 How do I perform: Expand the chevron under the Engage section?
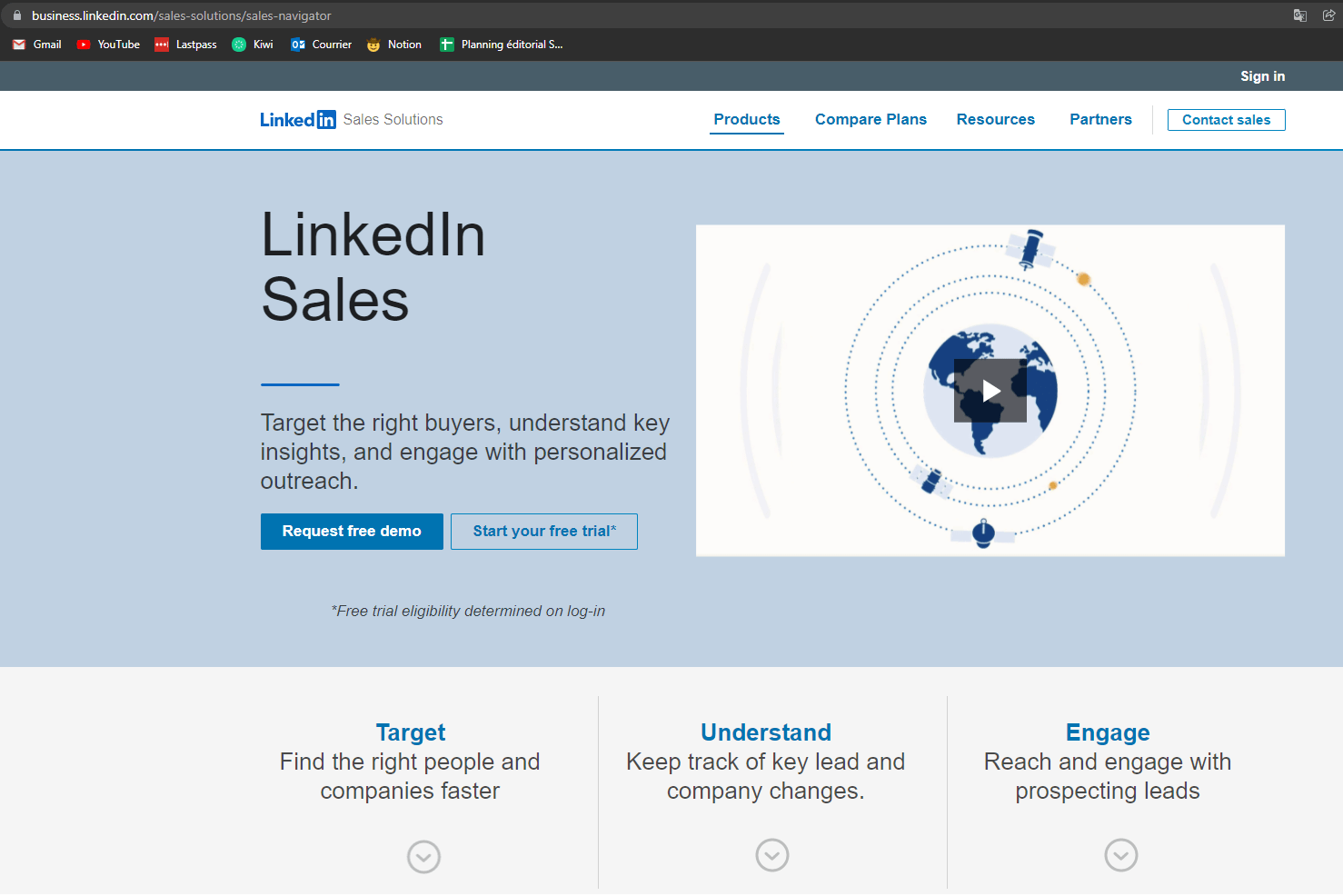[1120, 855]
